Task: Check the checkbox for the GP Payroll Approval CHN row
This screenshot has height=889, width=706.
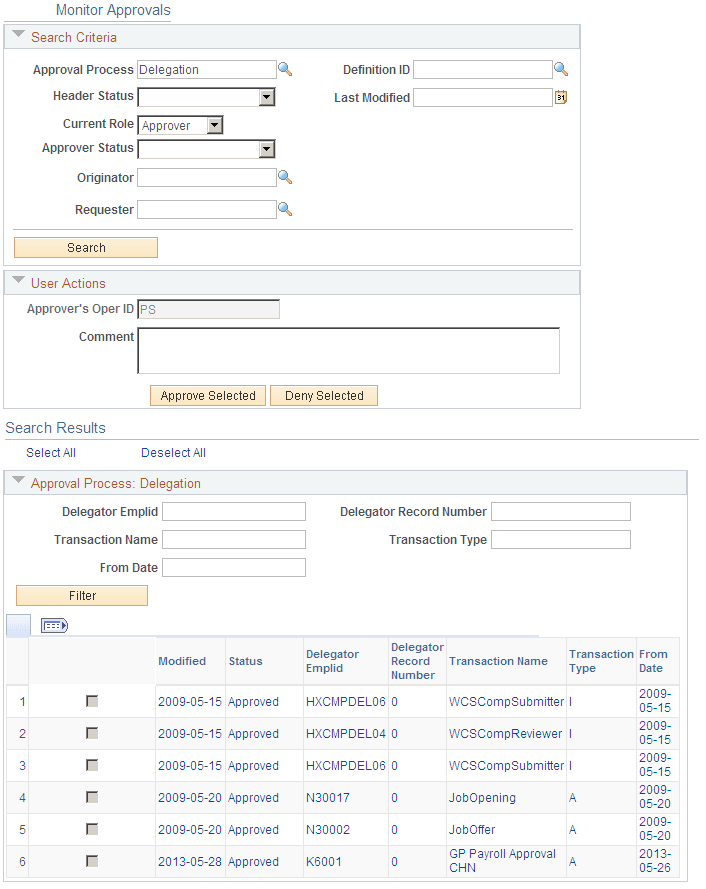Action: tap(91, 861)
